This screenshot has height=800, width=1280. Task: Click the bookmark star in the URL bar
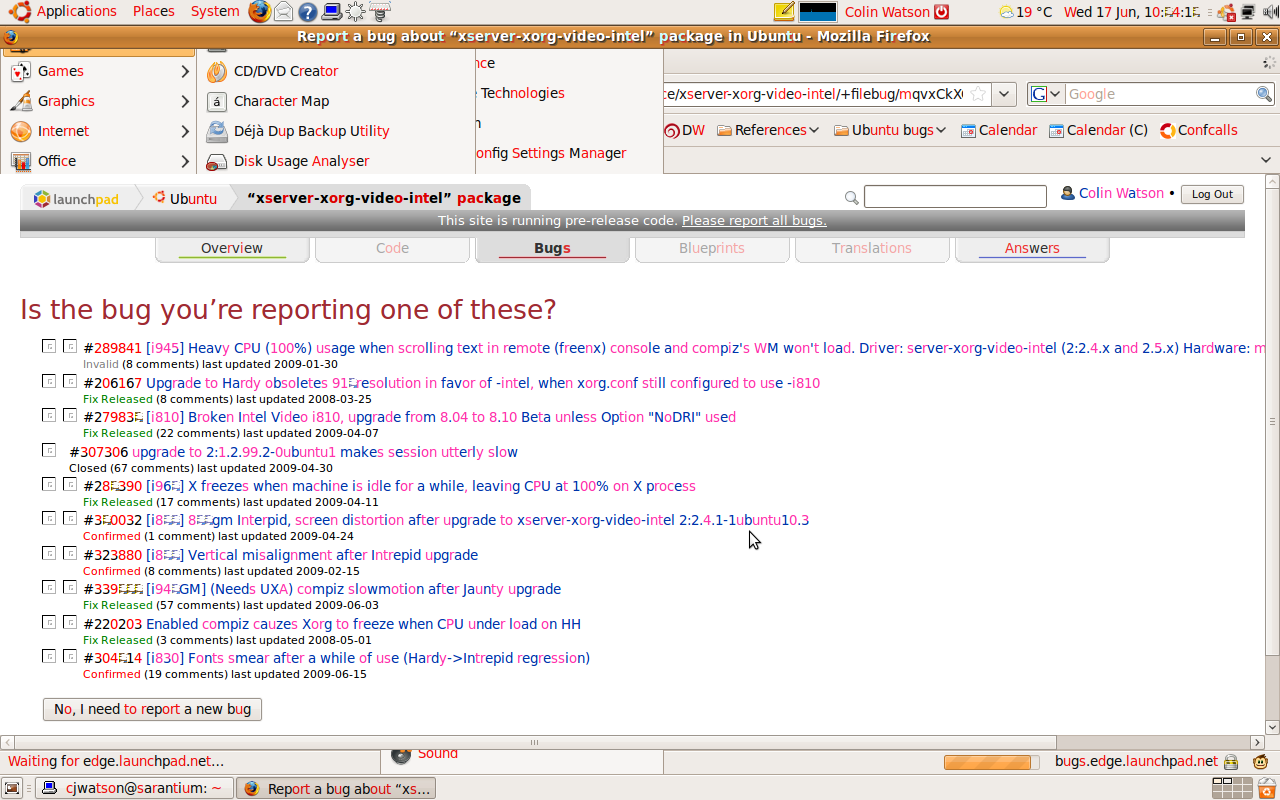[978, 94]
